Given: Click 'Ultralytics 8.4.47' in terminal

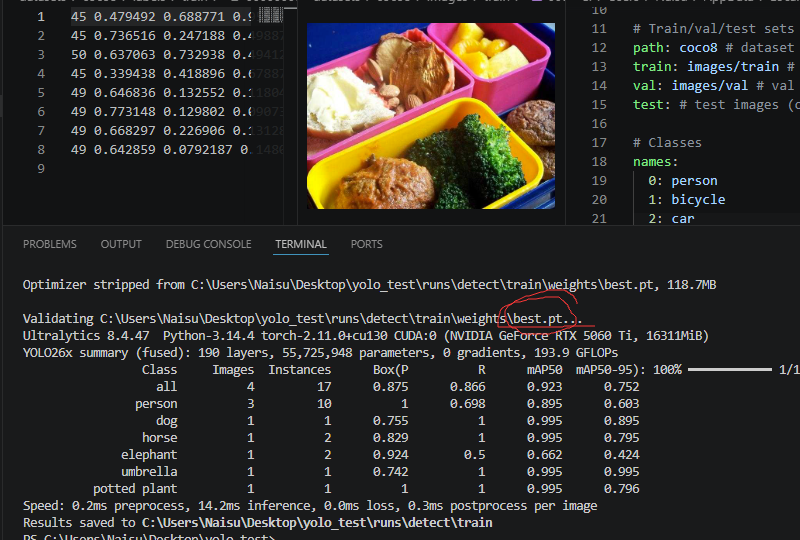Looking at the screenshot, I should point(86,336).
